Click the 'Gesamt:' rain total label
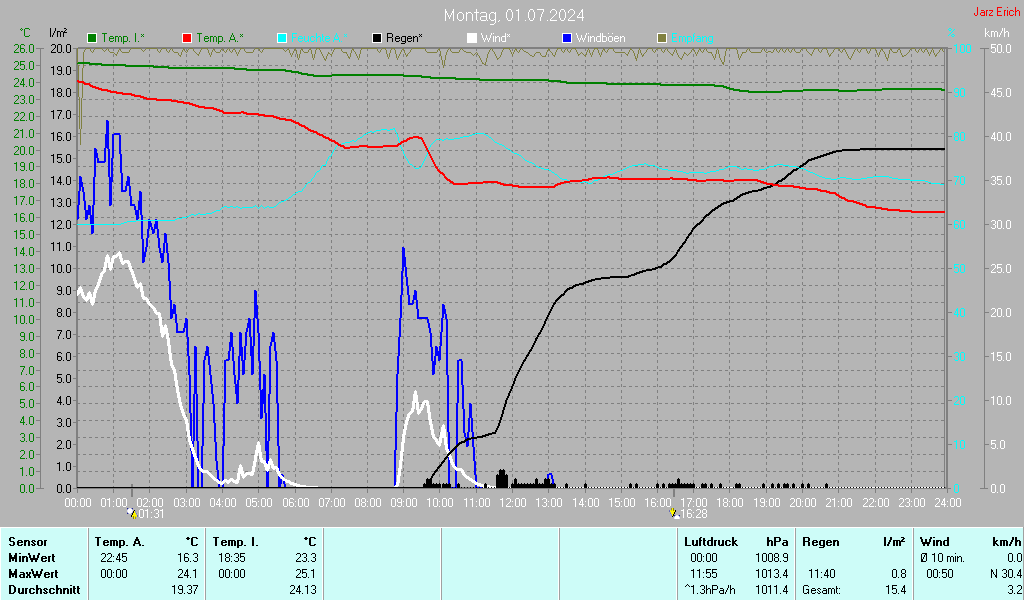1024x600 pixels. (x=822, y=590)
